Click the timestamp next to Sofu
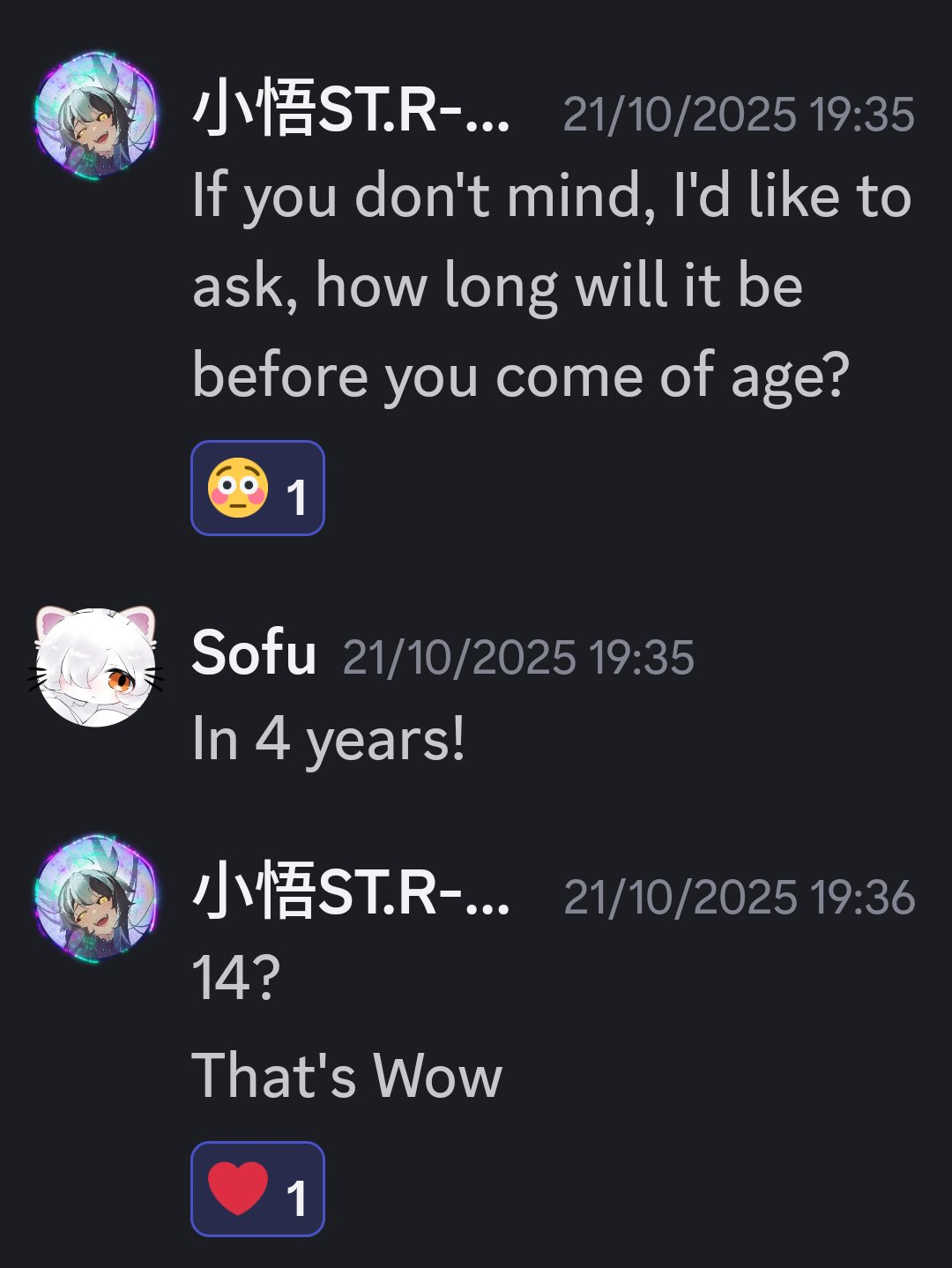 [x=518, y=658]
